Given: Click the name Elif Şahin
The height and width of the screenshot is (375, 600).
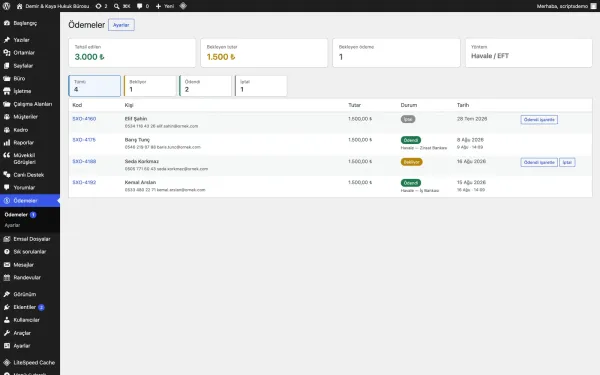Looking at the screenshot, I should pyautogui.click(x=136, y=119).
